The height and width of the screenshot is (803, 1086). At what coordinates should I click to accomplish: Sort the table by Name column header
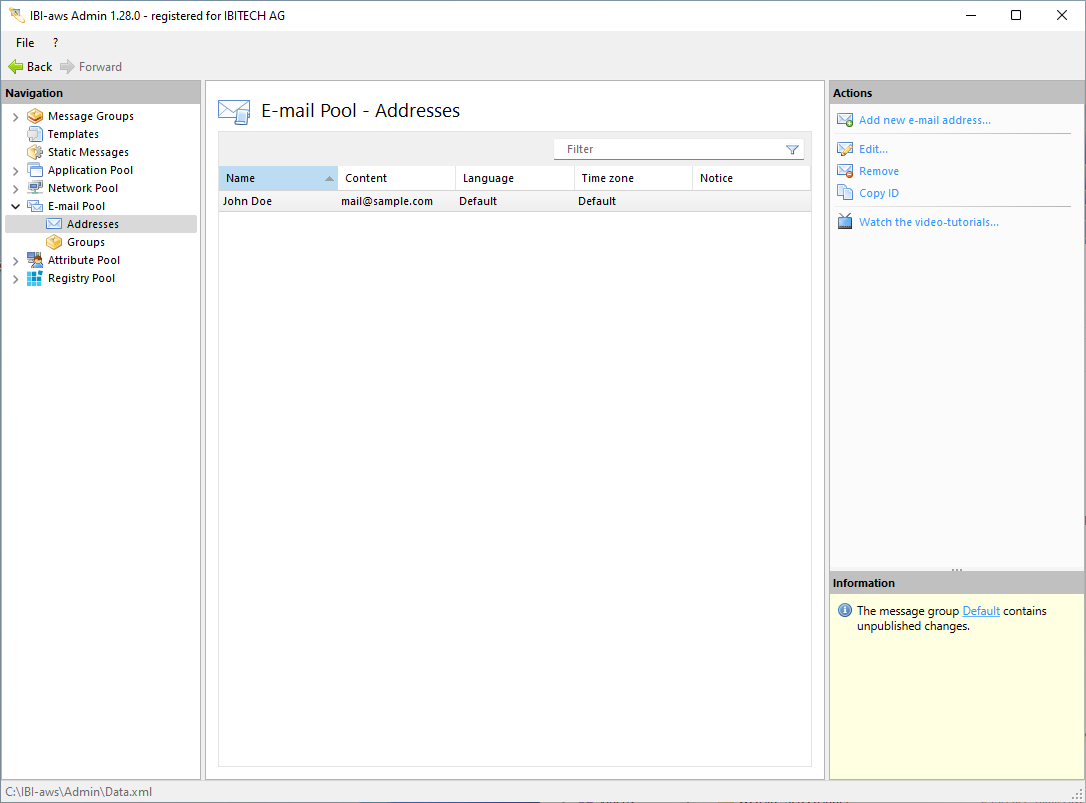[x=270, y=178]
